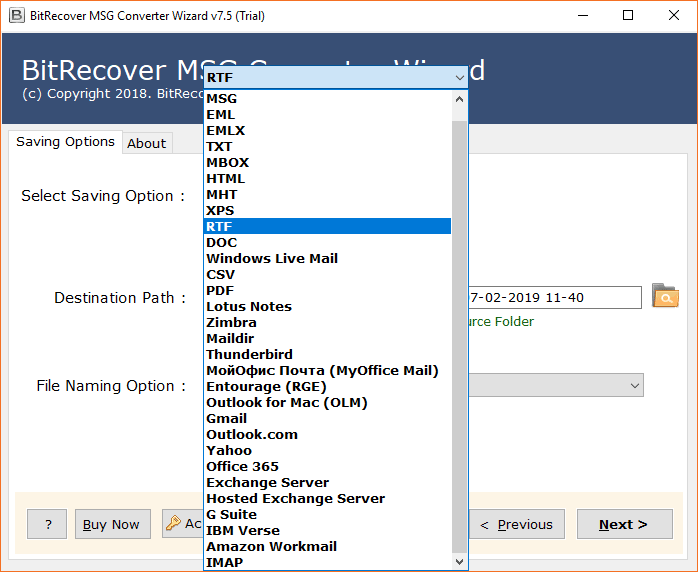Pick Zimbra from the list
Viewport: 698px width, 572px height.
click(327, 323)
